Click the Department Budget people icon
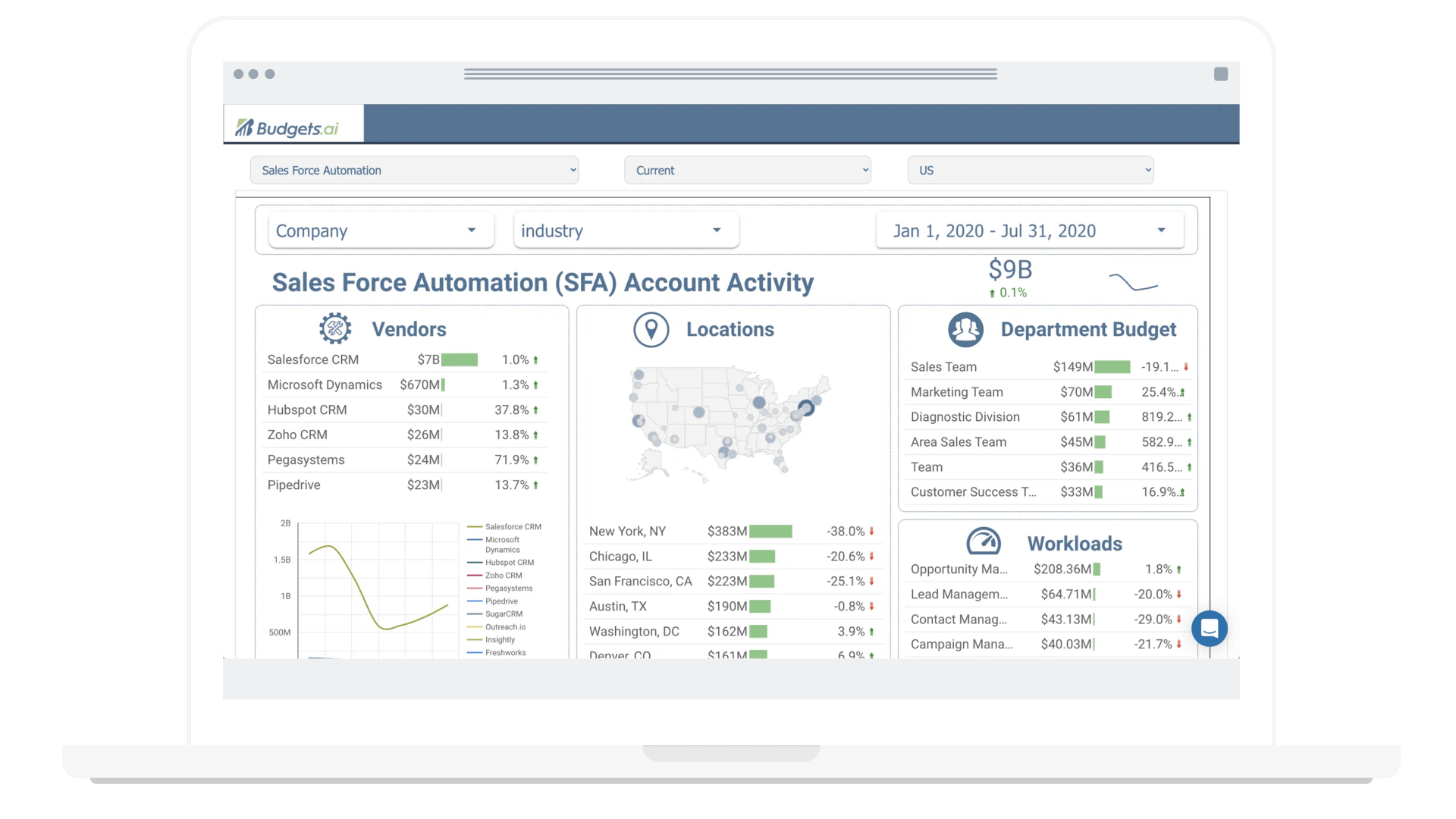1456x819 pixels. pos(965,329)
